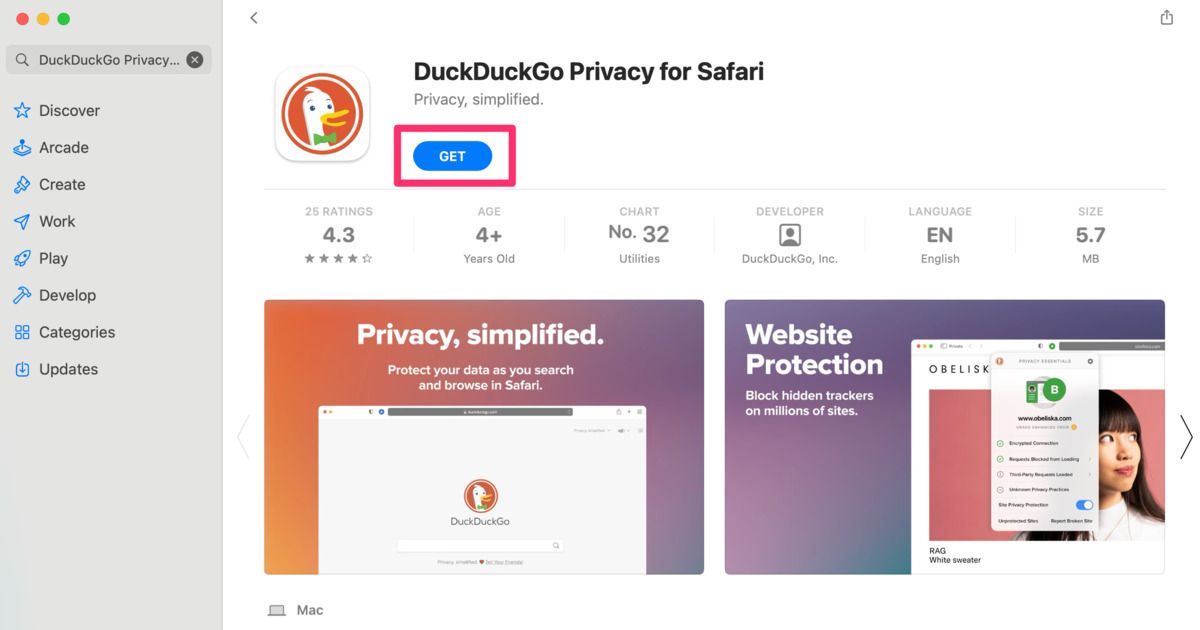Select Create in the sidebar
Viewport: 1200px width, 630px height.
62,185
